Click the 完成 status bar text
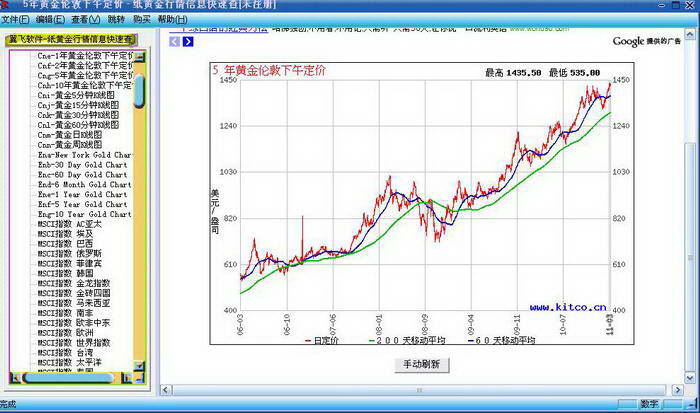The height and width of the screenshot is (413, 700). pyautogui.click(x=8, y=404)
